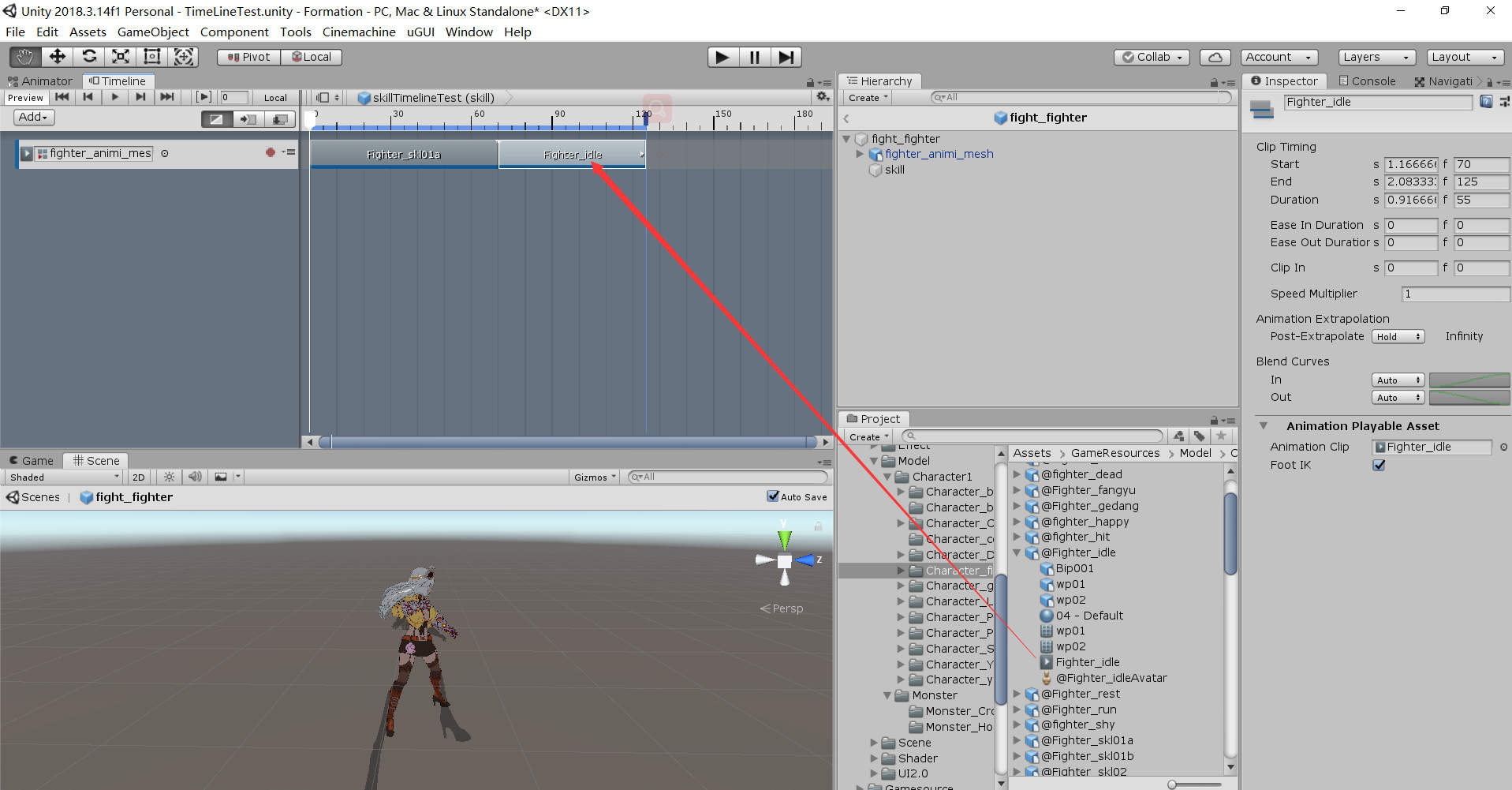Go to previous frame in Timeline
Viewport: 1512px width, 790px height.
pyautogui.click(x=88, y=97)
